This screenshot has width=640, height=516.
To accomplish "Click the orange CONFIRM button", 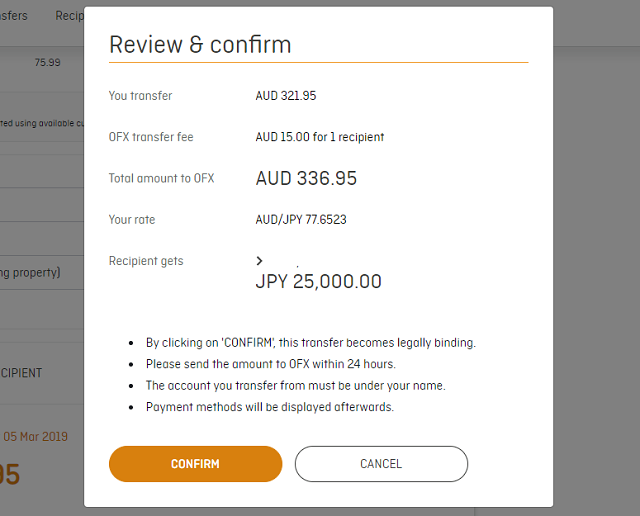I will tap(195, 464).
